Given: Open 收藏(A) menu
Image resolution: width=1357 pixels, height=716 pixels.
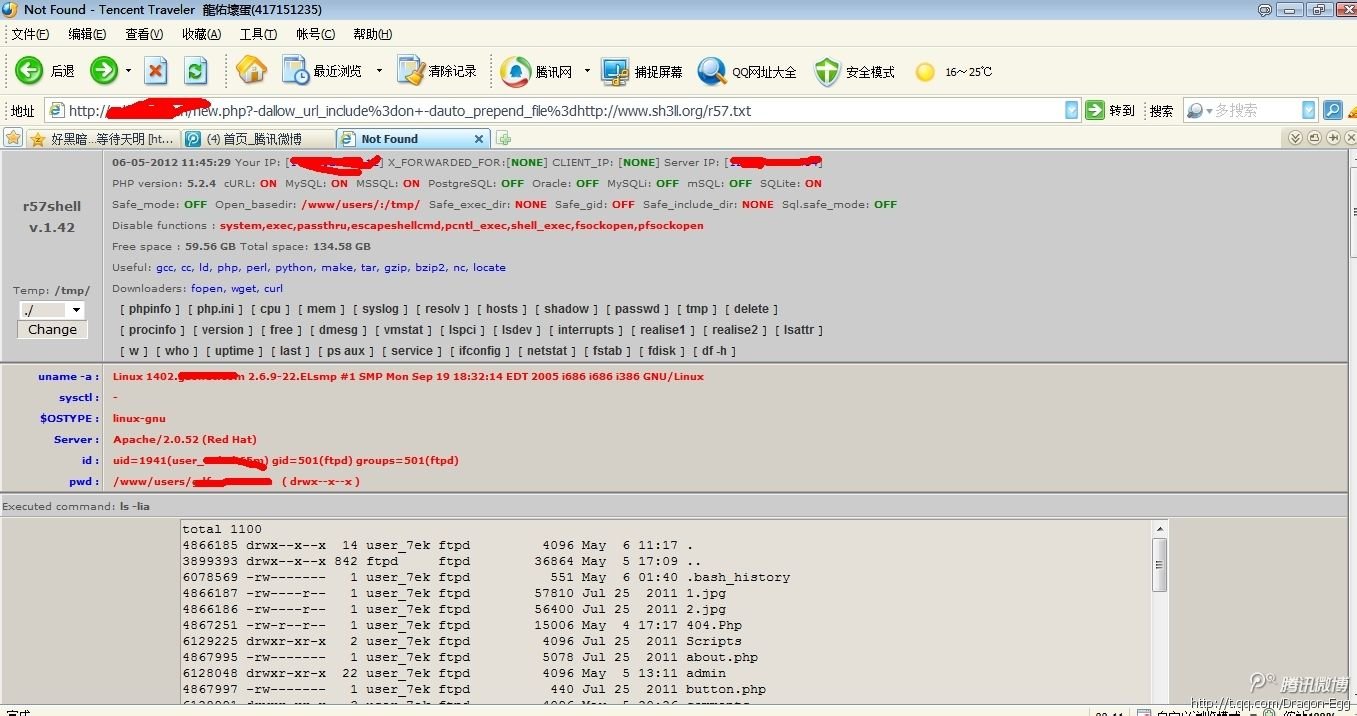Looking at the screenshot, I should [201, 34].
